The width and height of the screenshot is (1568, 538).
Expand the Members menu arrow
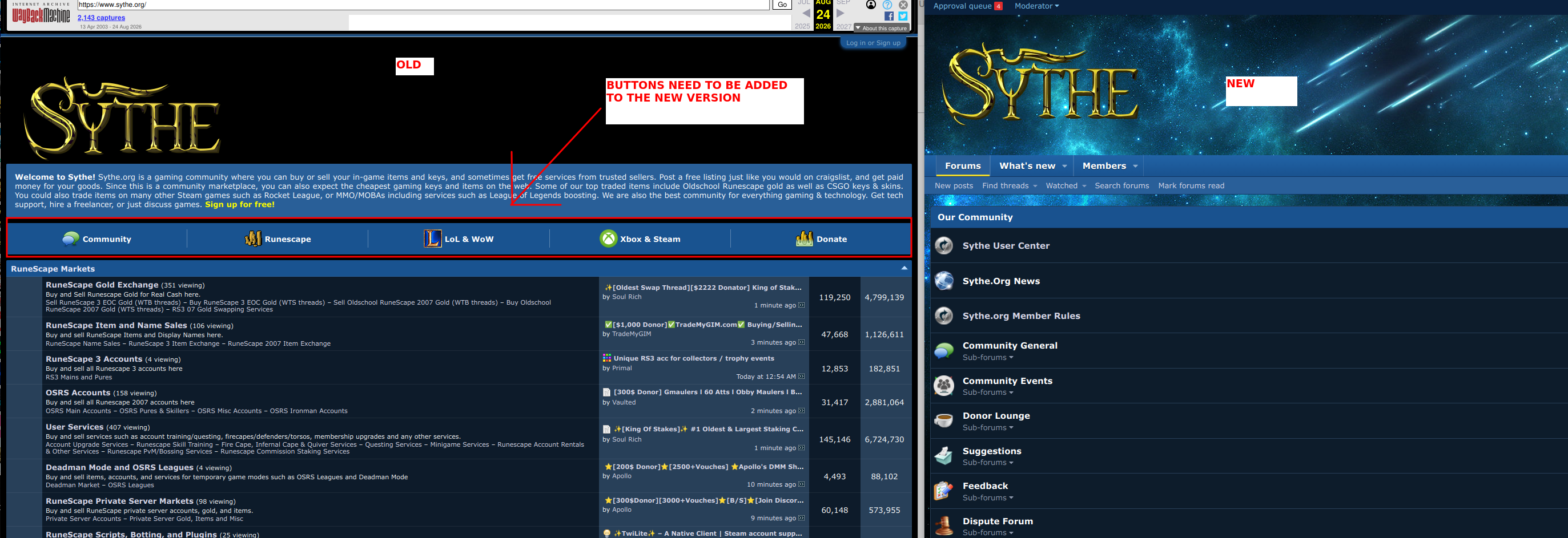coord(1135,166)
